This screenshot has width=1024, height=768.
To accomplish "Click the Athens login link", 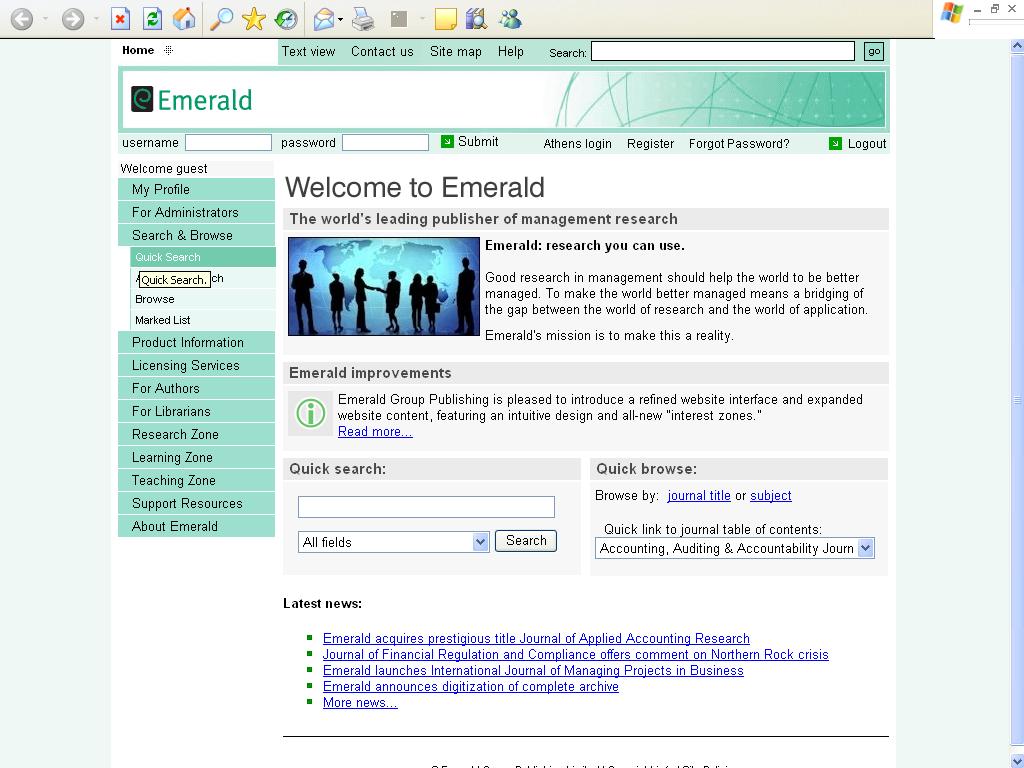I will (x=577, y=144).
